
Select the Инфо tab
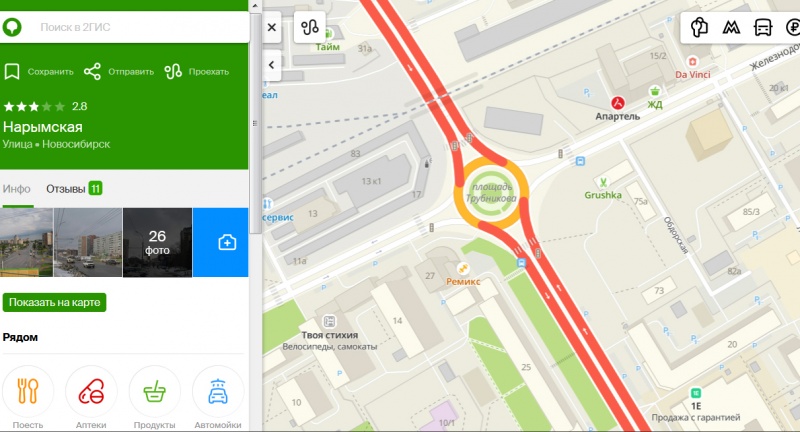tap(17, 189)
